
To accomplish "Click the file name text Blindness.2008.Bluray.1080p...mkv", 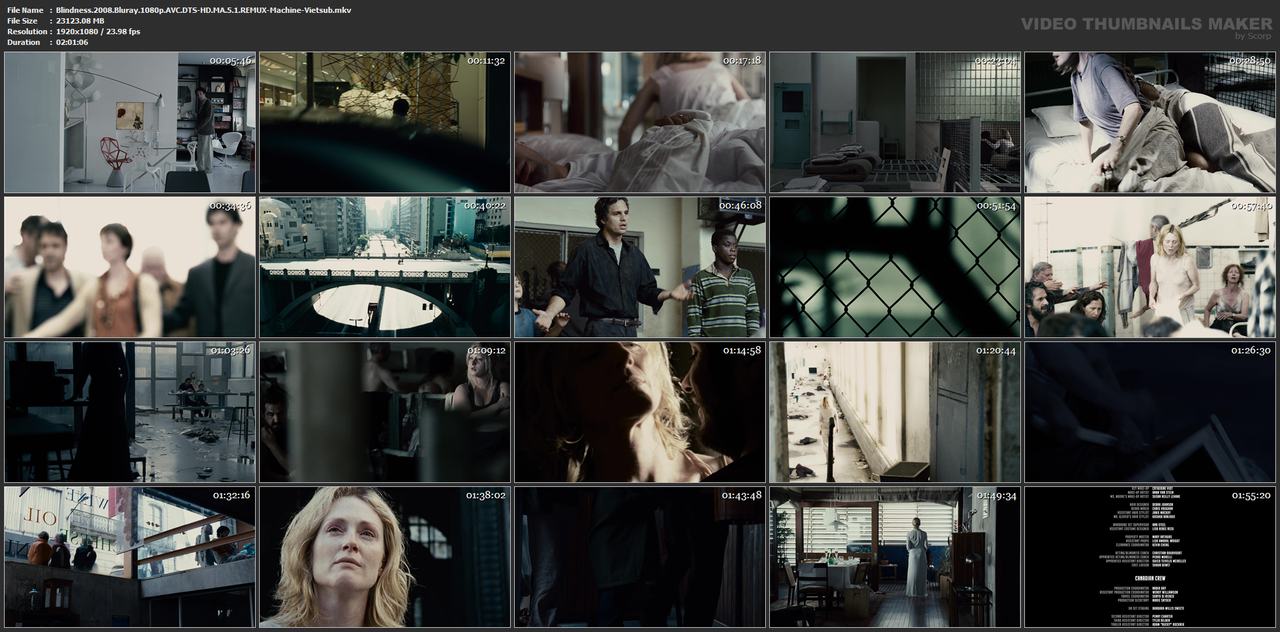I will tap(203, 10).
